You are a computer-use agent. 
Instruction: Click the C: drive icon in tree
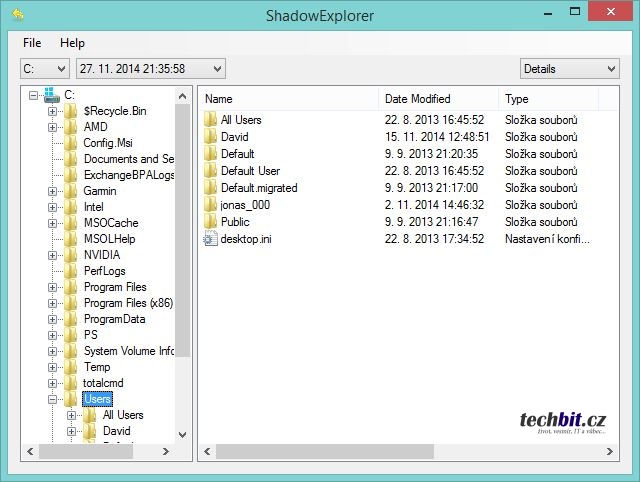pyautogui.click(x=52, y=95)
